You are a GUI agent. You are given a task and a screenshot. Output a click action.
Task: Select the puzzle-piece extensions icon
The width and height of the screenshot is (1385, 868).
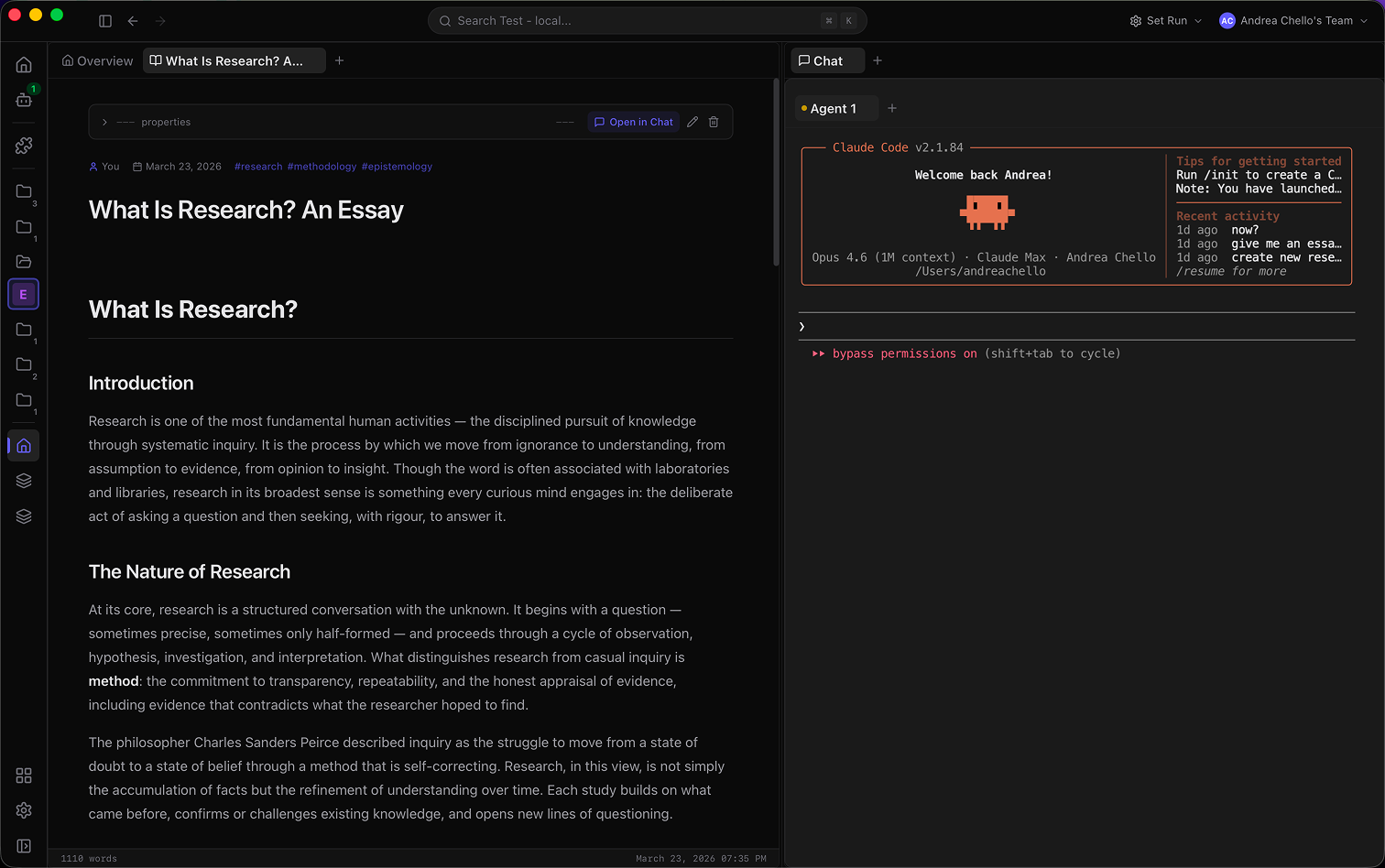pos(23,145)
